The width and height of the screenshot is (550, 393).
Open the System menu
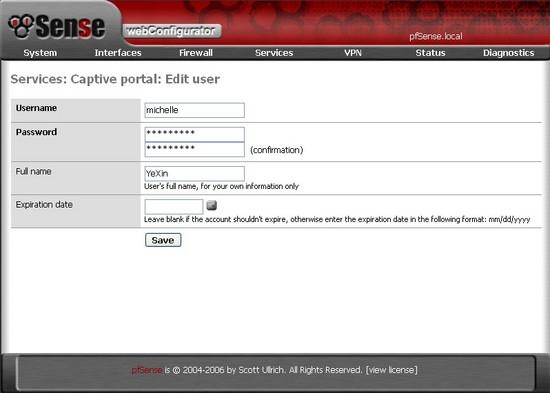coord(40,53)
